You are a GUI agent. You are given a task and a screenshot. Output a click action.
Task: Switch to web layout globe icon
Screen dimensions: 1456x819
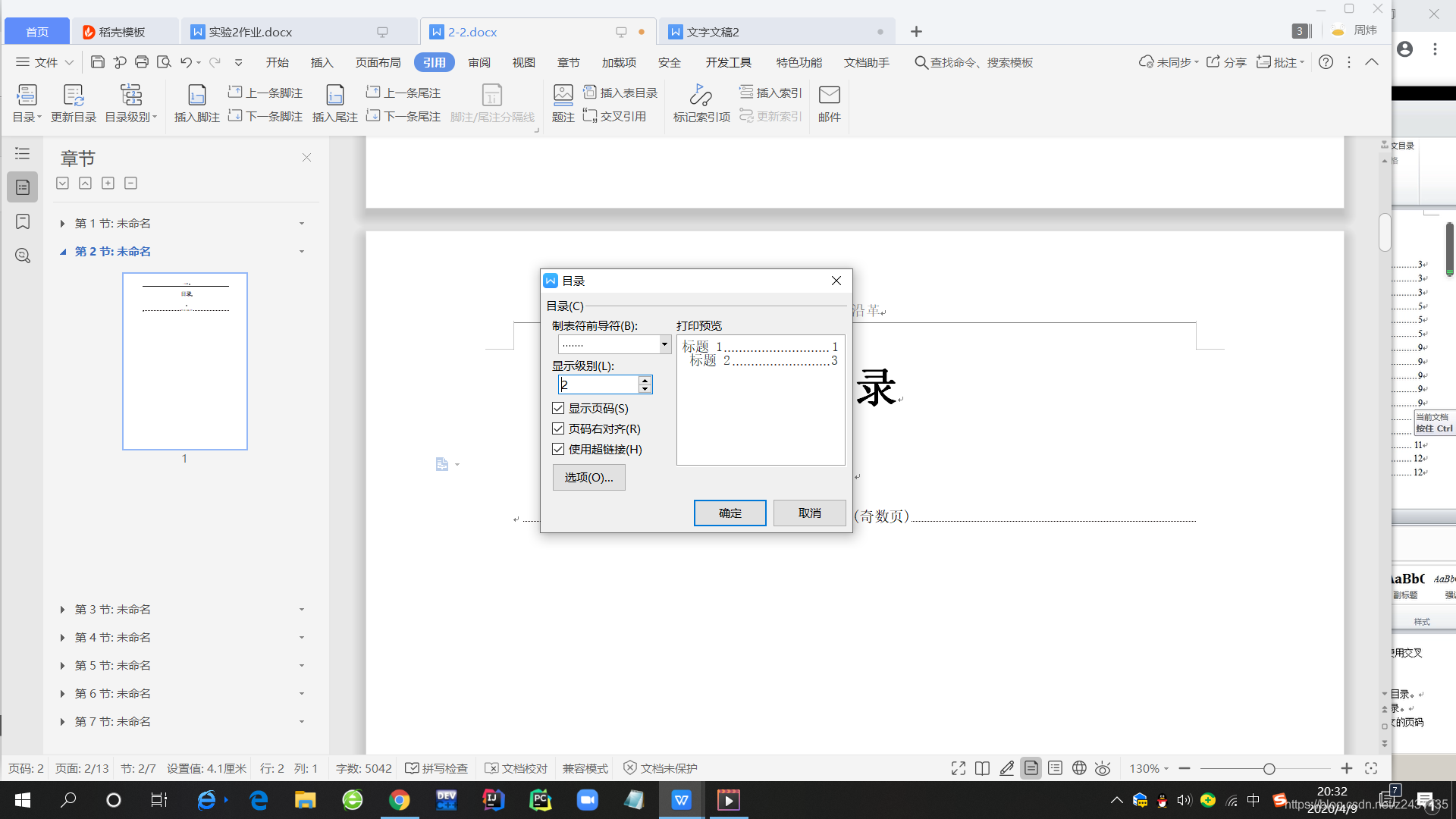click(x=1079, y=768)
